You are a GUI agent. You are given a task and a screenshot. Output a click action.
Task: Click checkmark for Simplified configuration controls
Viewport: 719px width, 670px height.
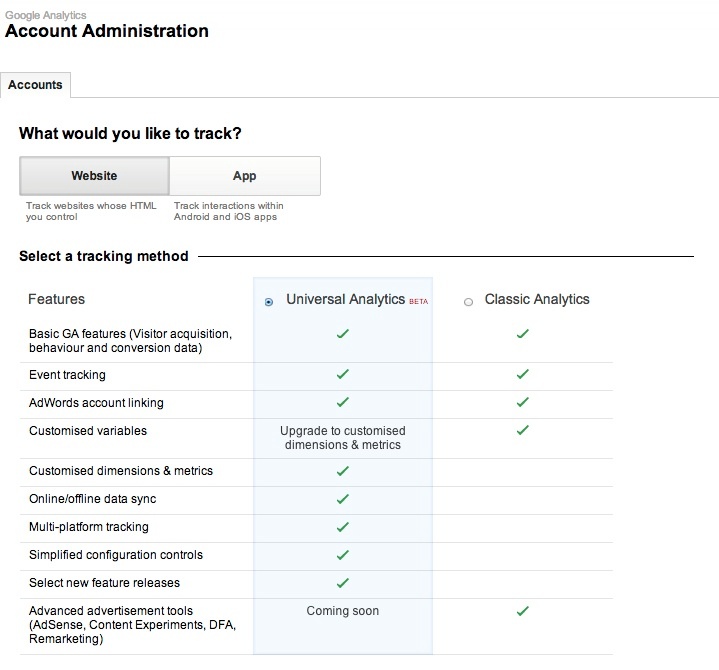[x=343, y=555]
